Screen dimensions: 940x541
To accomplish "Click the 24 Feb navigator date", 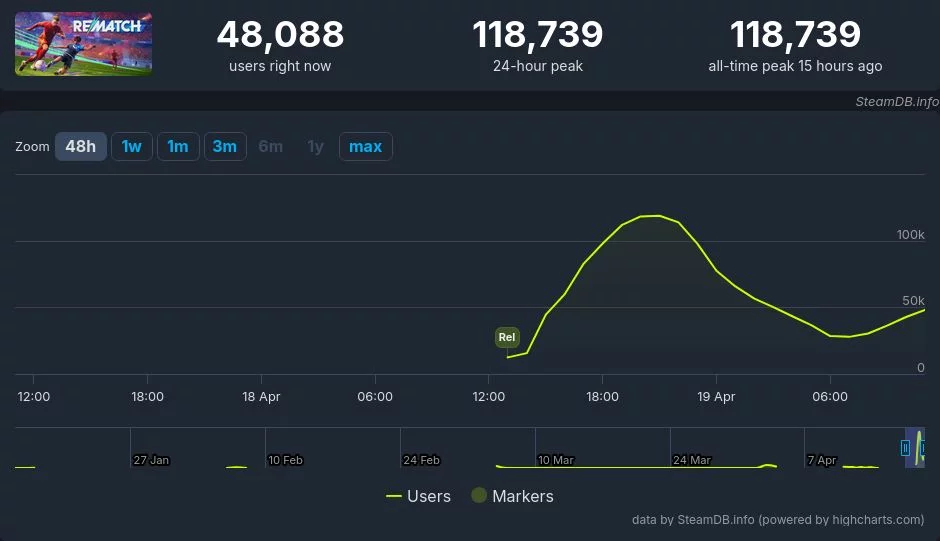I will 421,460.
